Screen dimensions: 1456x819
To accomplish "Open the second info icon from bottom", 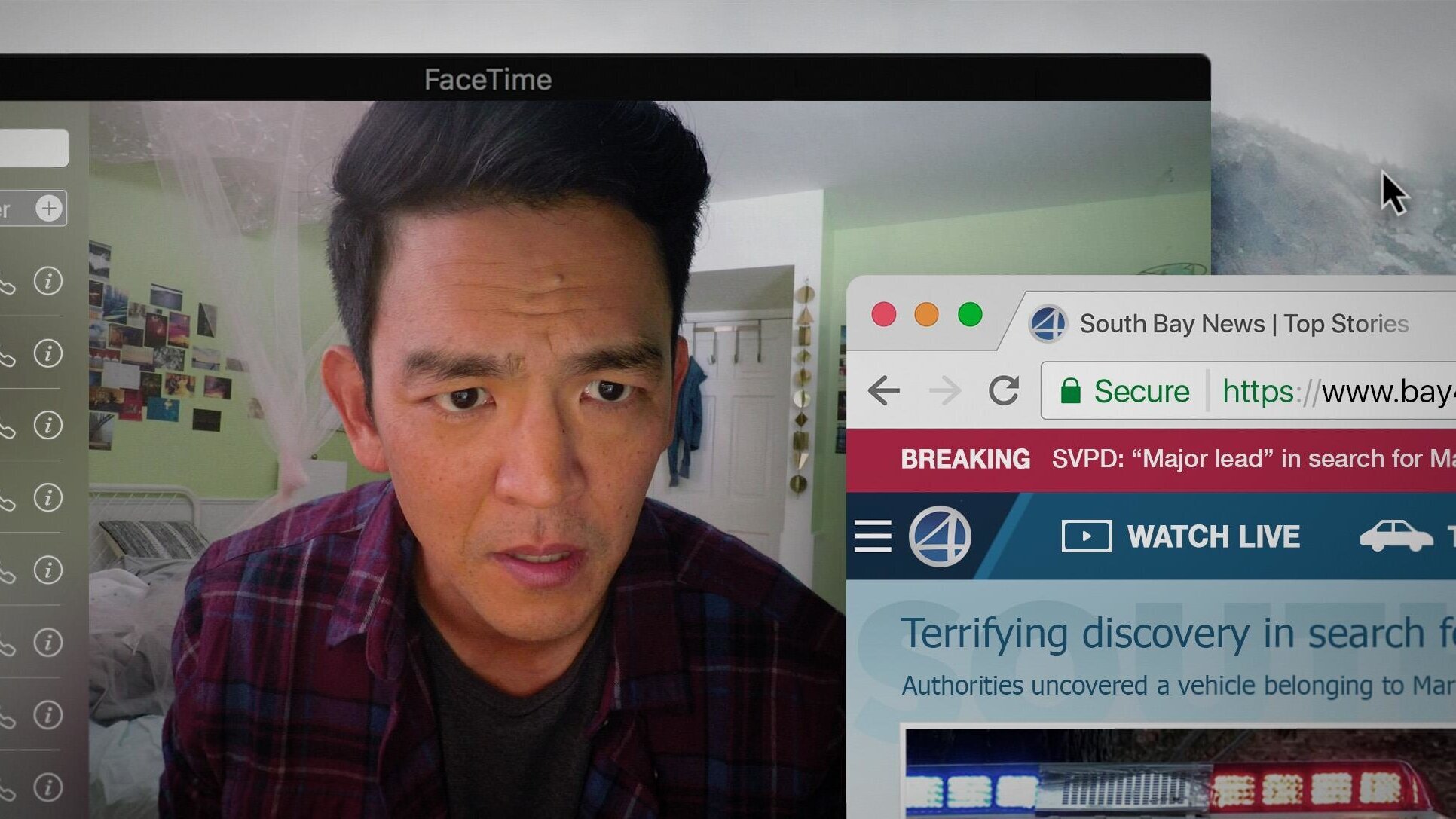I will tap(48, 714).
